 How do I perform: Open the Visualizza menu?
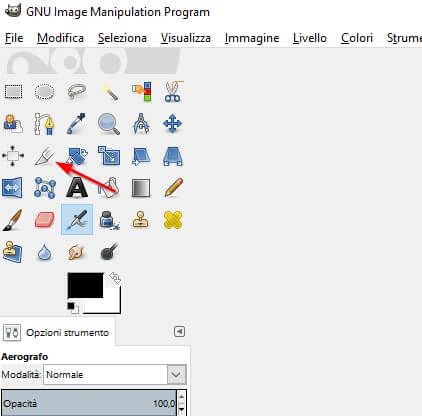pyautogui.click(x=185, y=38)
